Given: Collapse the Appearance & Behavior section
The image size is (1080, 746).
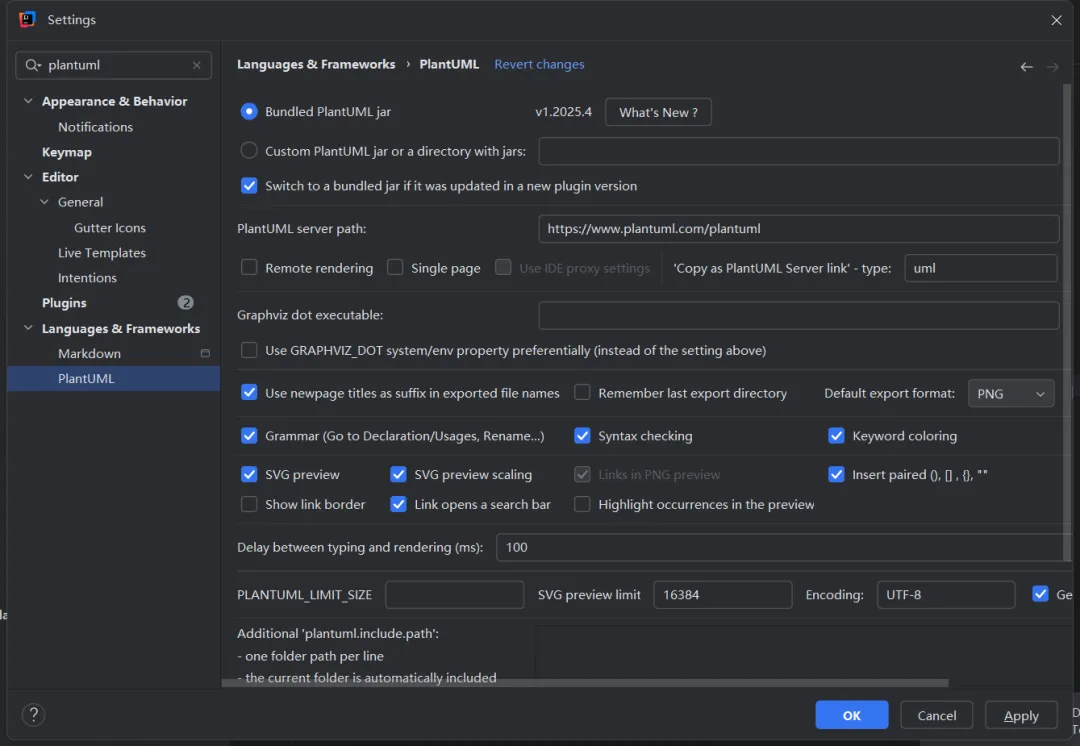Looking at the screenshot, I should 28,101.
